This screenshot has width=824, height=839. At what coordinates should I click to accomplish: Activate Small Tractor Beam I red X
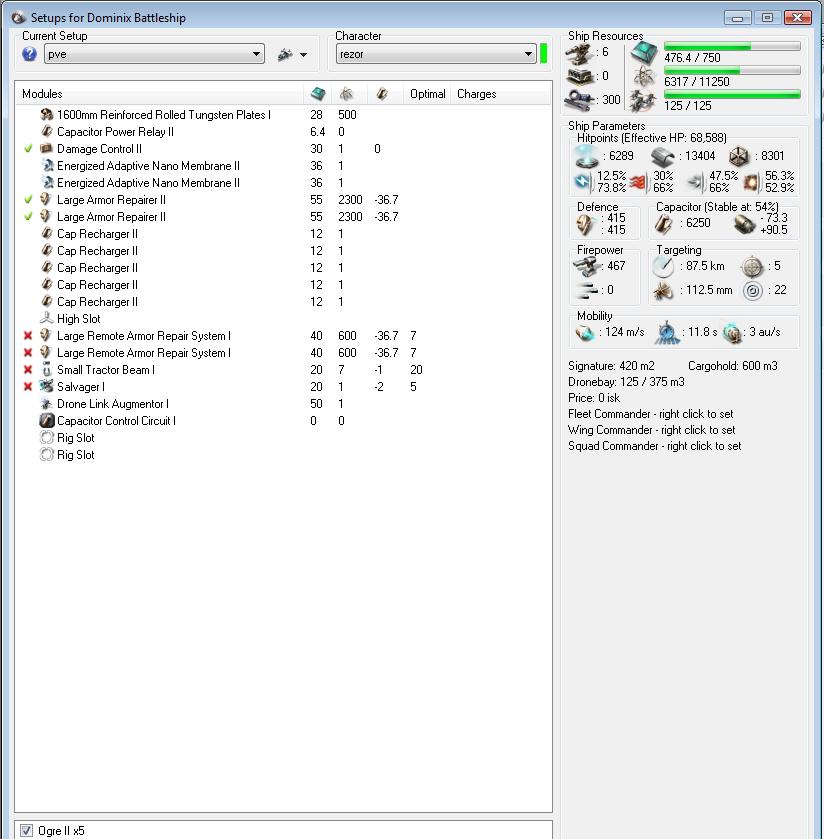28,370
